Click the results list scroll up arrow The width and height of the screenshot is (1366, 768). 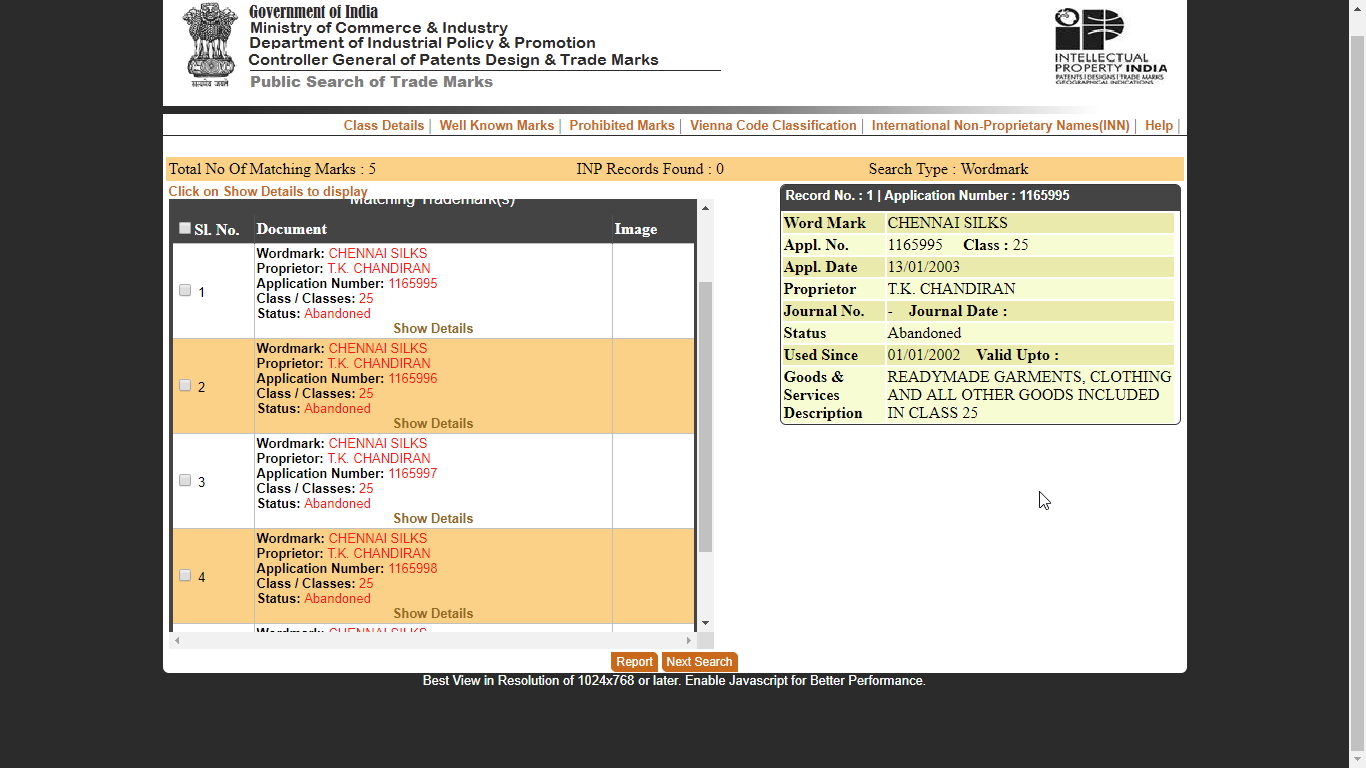(x=705, y=208)
